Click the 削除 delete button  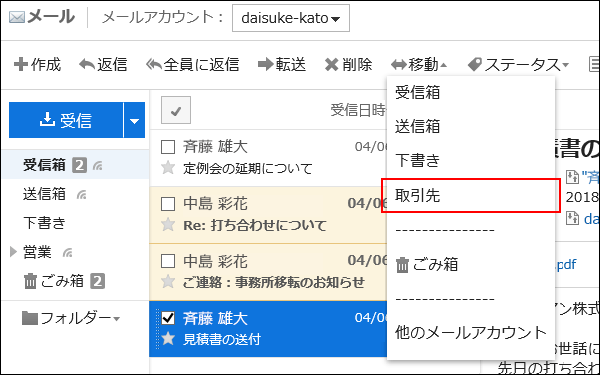348,65
